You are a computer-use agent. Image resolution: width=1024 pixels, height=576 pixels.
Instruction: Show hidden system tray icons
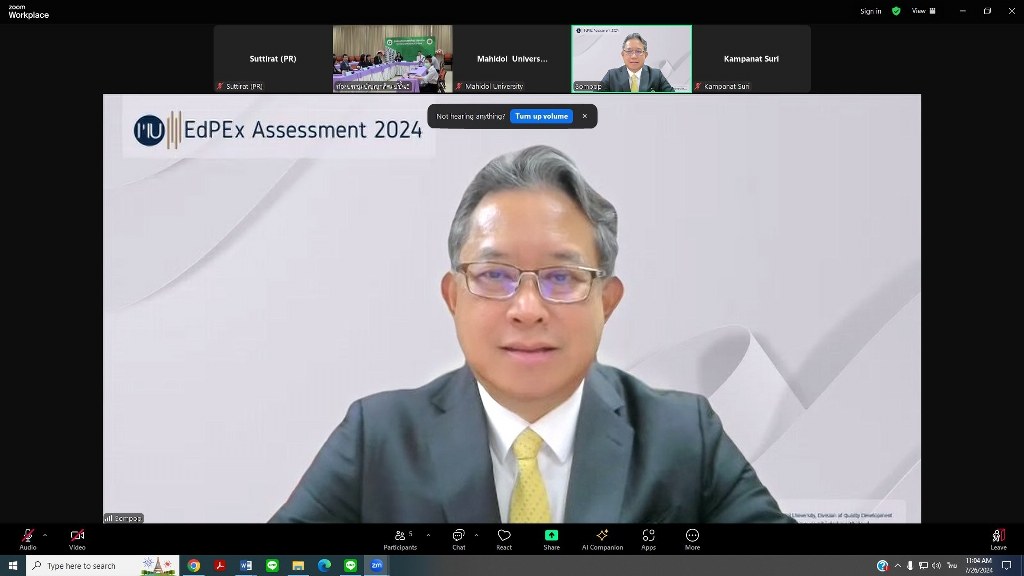[x=898, y=566]
